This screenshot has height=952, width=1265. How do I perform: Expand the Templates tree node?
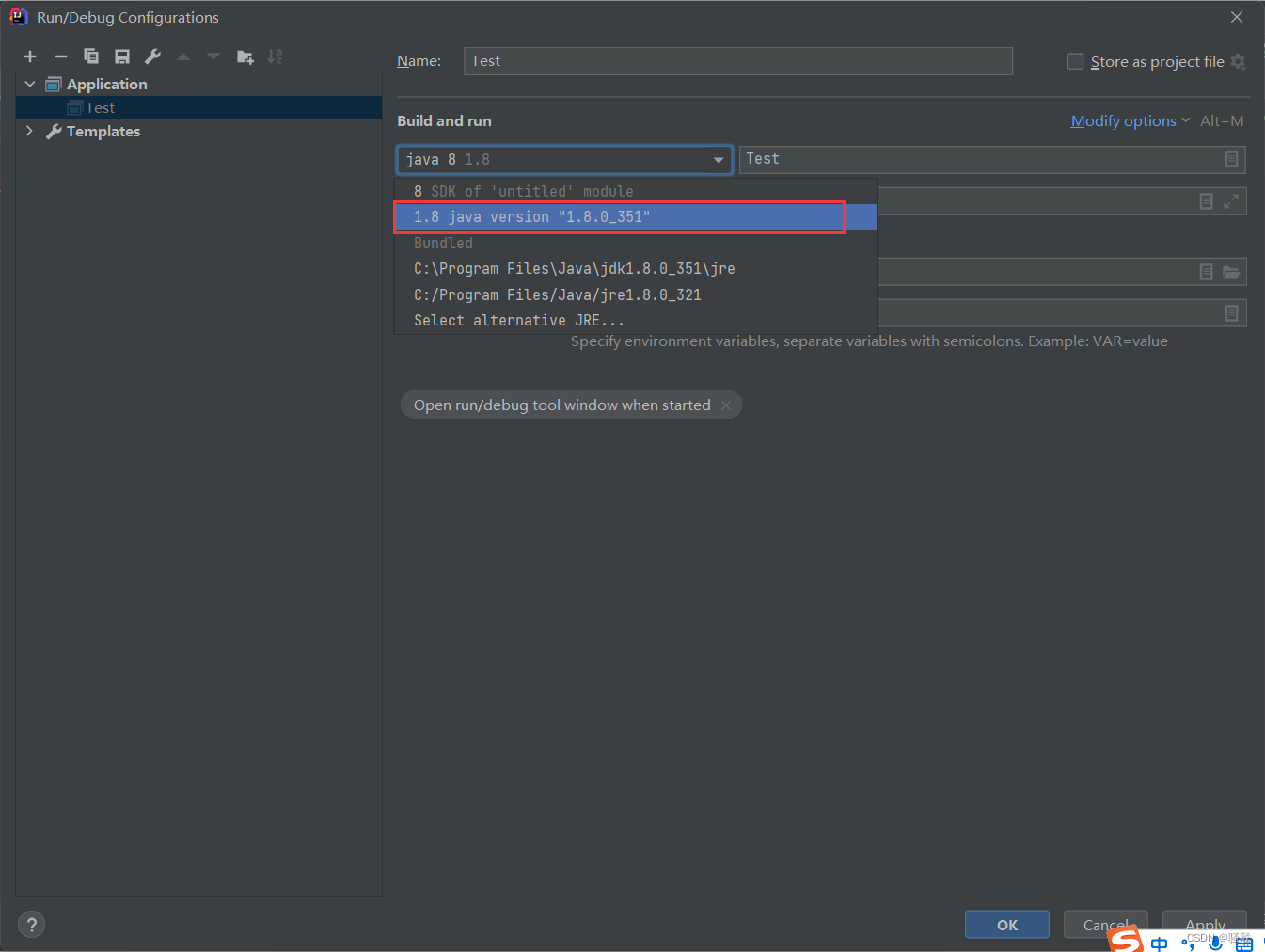pos(29,131)
